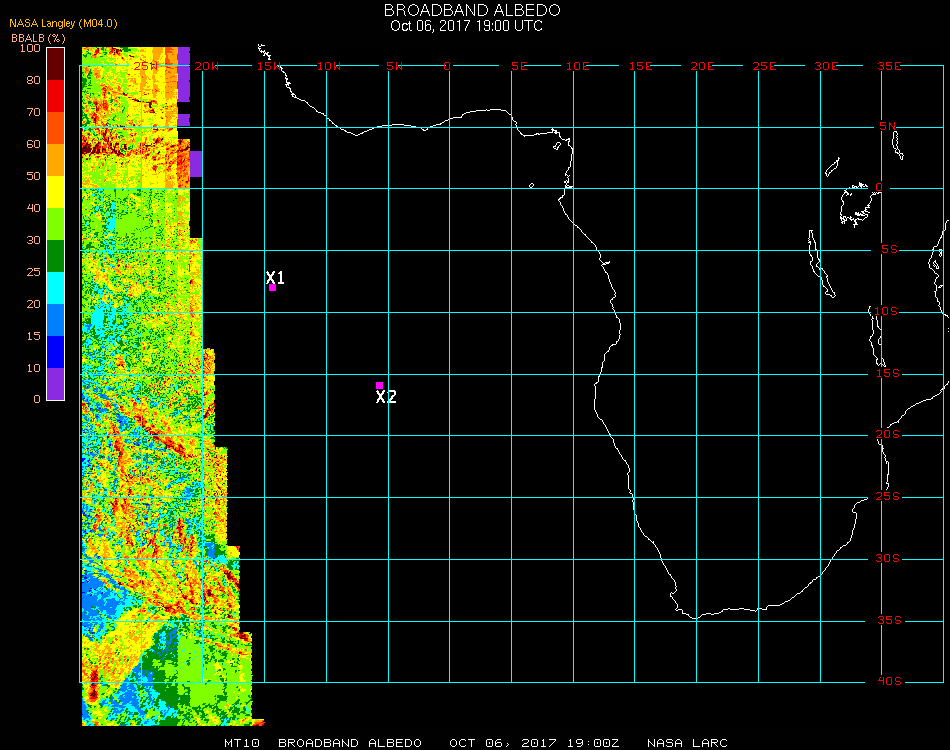Image resolution: width=950 pixels, height=750 pixels.
Task: Click the orange 50–60% legend segment
Action: (x=56, y=160)
